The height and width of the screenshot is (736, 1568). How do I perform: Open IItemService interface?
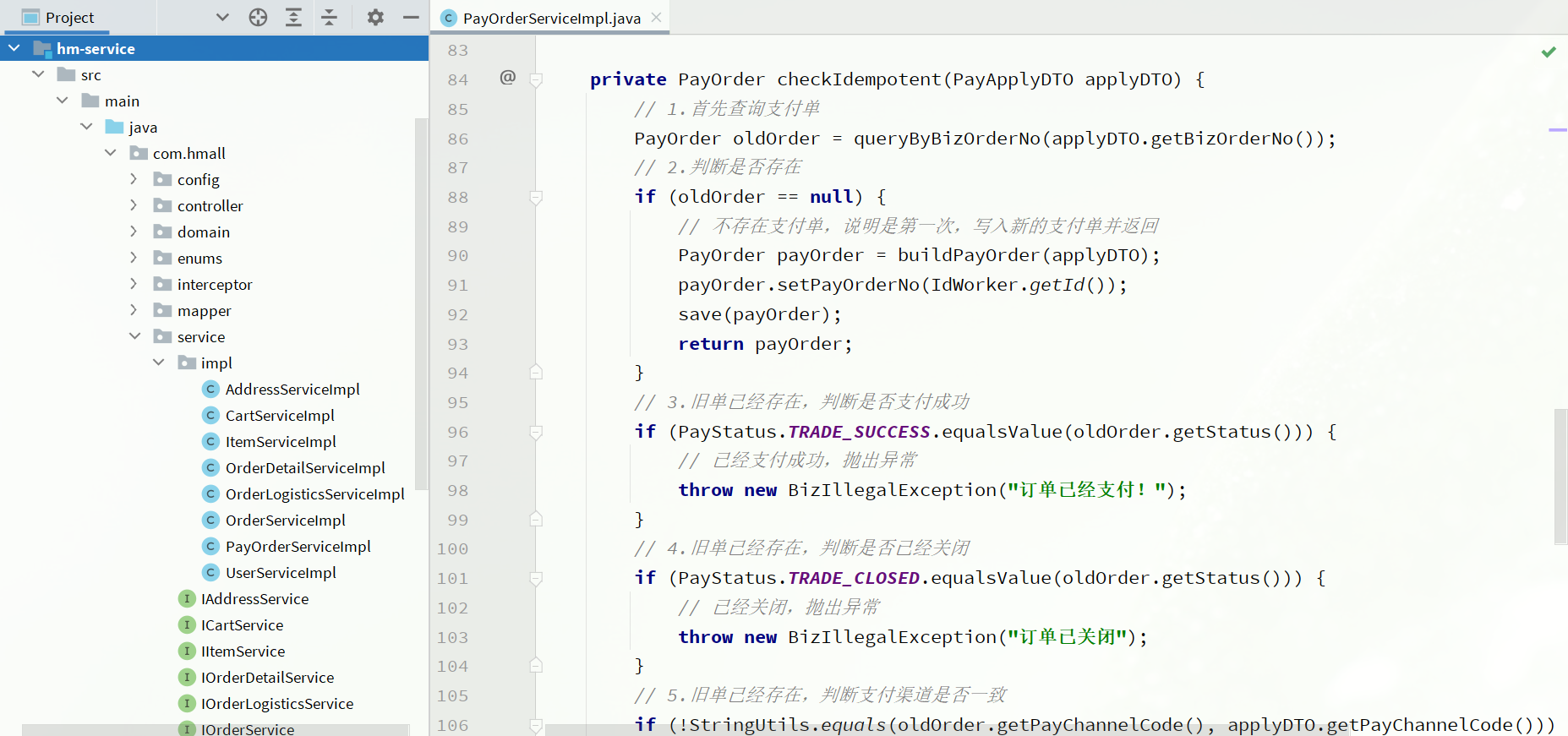(243, 651)
